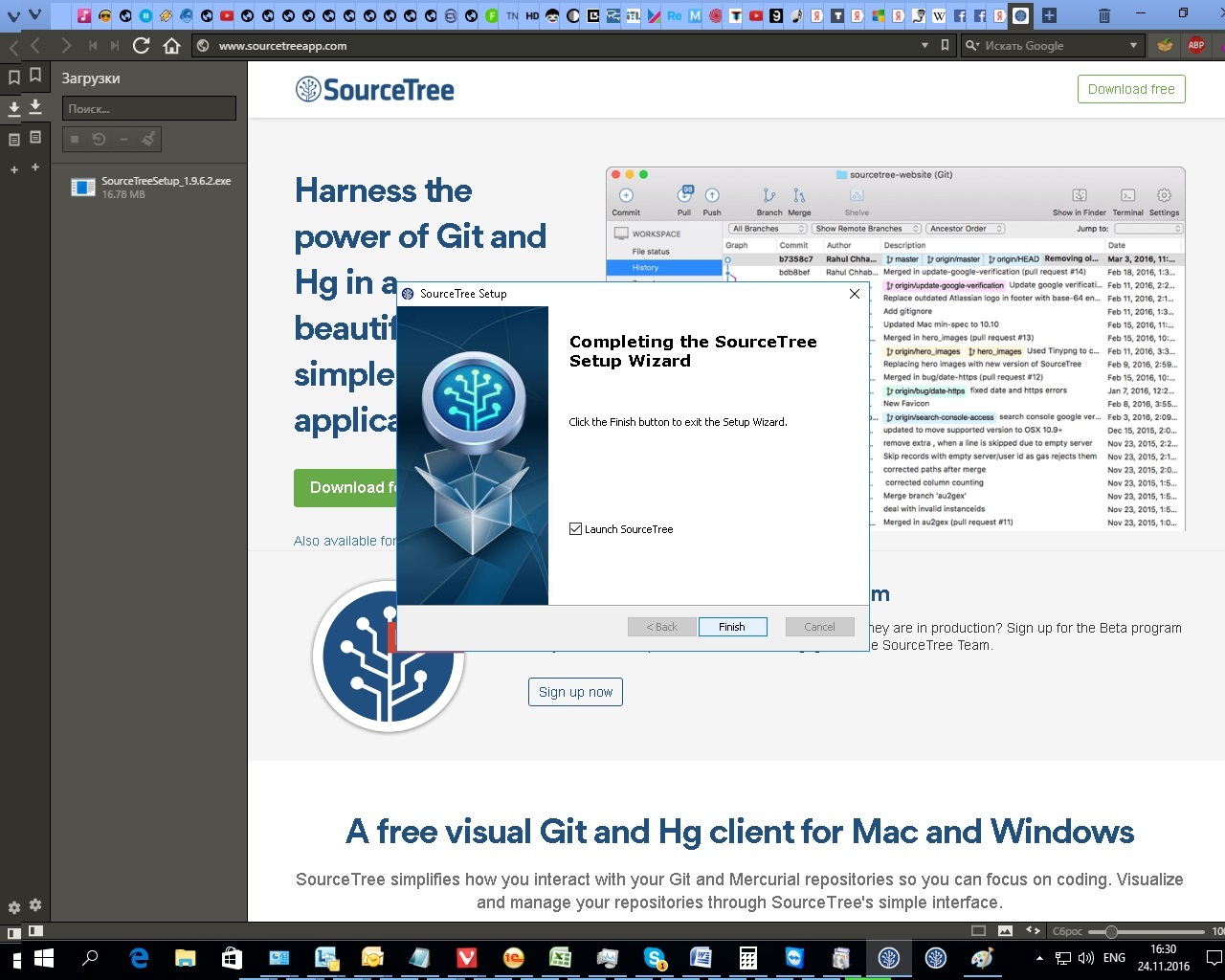
Task: Open a new tab with the plus button
Action: click(x=1049, y=15)
